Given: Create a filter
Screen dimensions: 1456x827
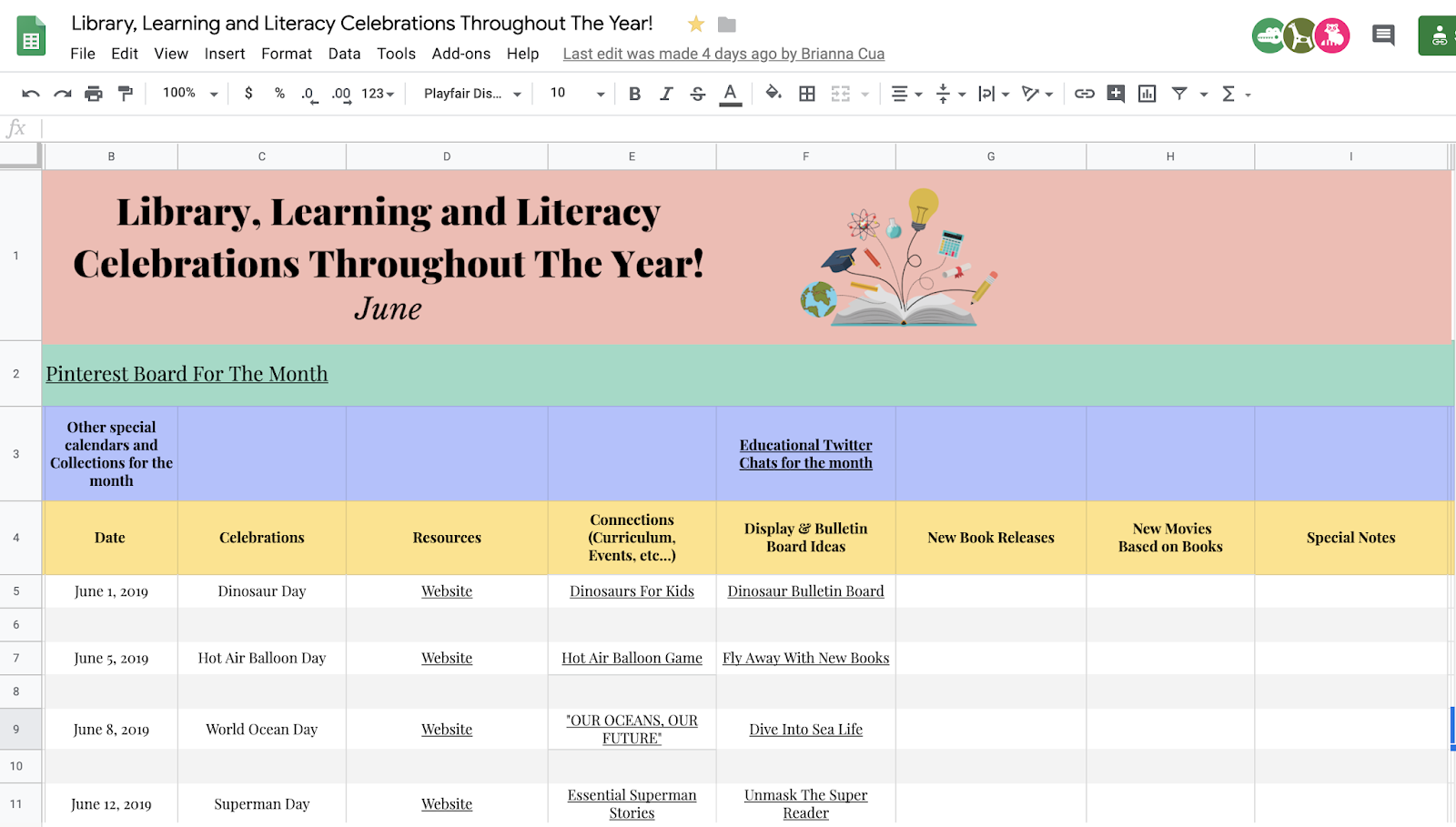Looking at the screenshot, I should pos(1179,93).
